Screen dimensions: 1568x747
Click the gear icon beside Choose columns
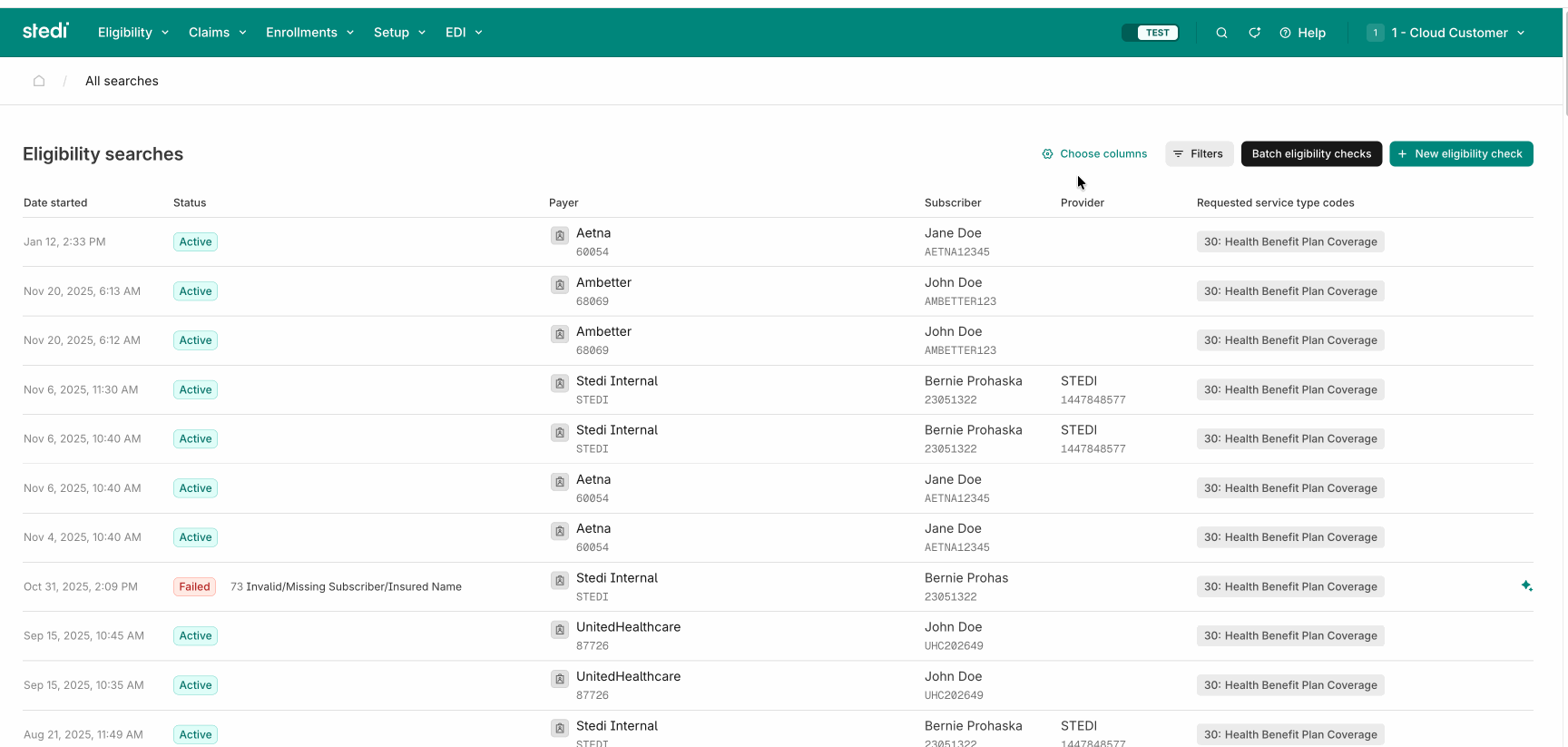pos(1047,154)
